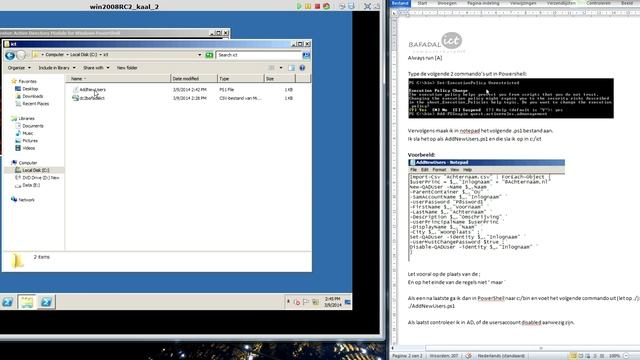Click the first guest taskbar icon (Server Manager)
Viewport: 640px width, 360px height.
[x=8, y=302]
